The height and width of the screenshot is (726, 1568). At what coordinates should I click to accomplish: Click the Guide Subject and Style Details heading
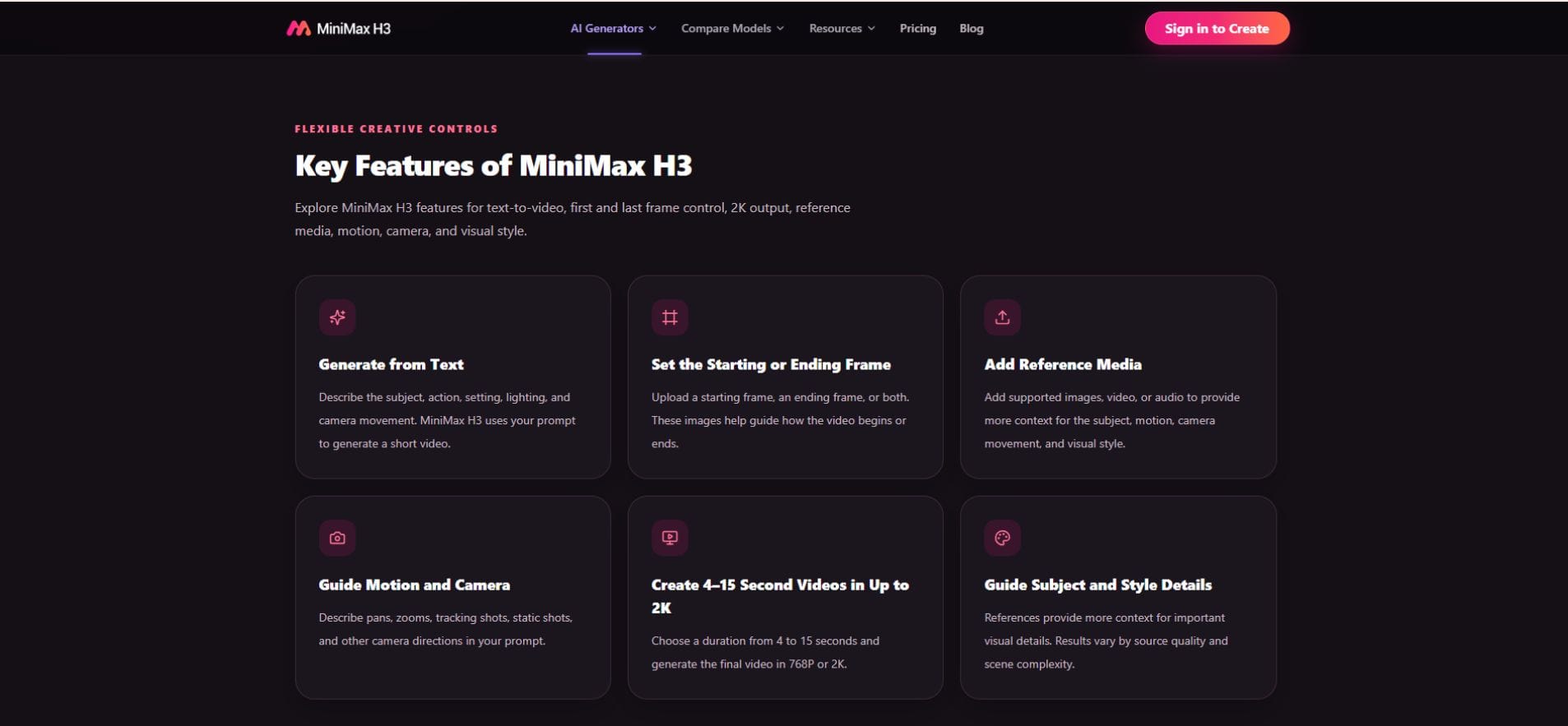coord(1097,585)
